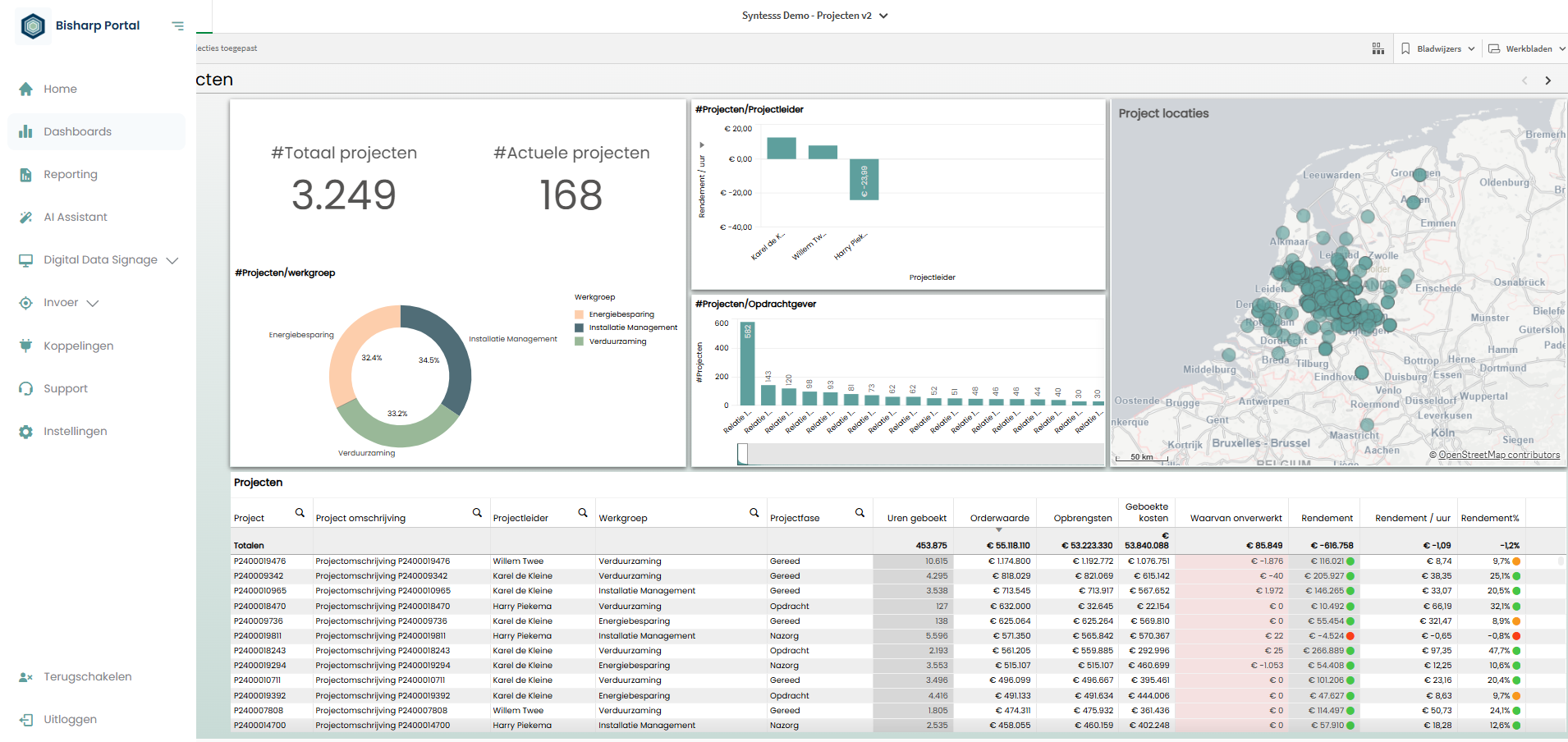Click the Bisharp Portal logo
The width and height of the screenshot is (1568, 742).
point(33,26)
